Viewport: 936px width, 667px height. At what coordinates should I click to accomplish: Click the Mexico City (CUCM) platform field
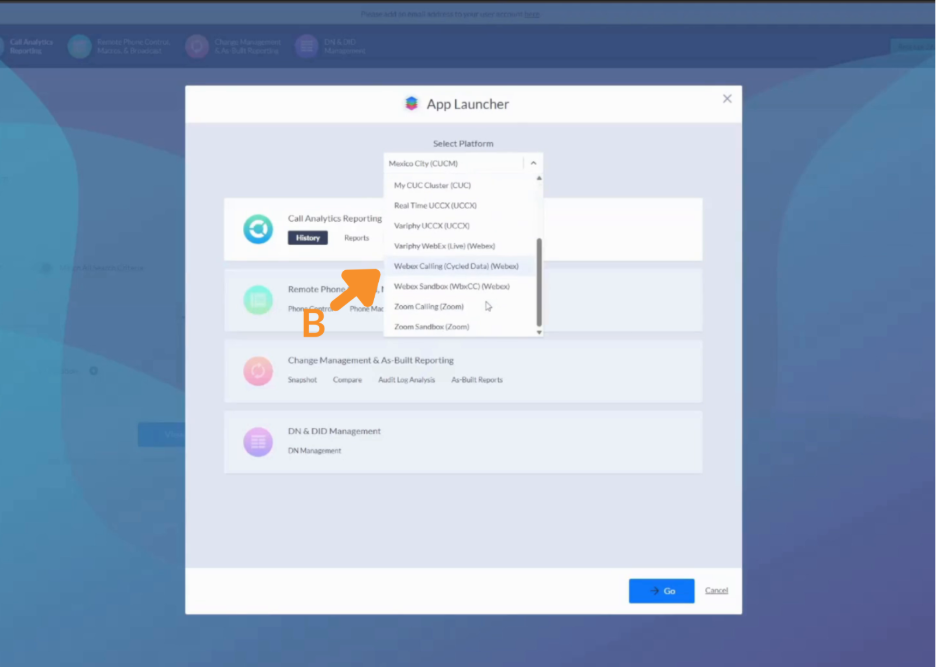pos(463,163)
